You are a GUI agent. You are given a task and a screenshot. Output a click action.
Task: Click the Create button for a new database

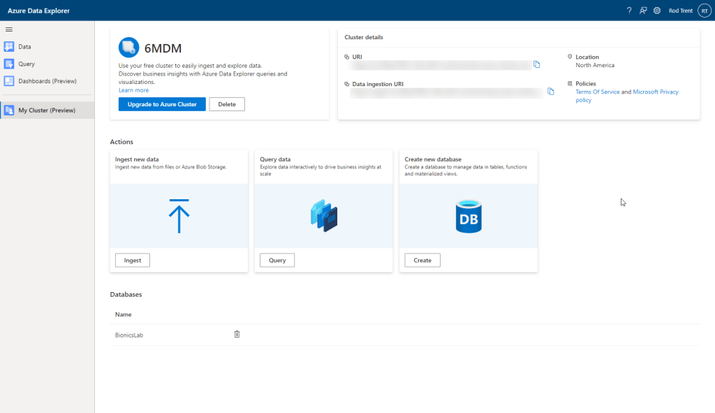422,260
